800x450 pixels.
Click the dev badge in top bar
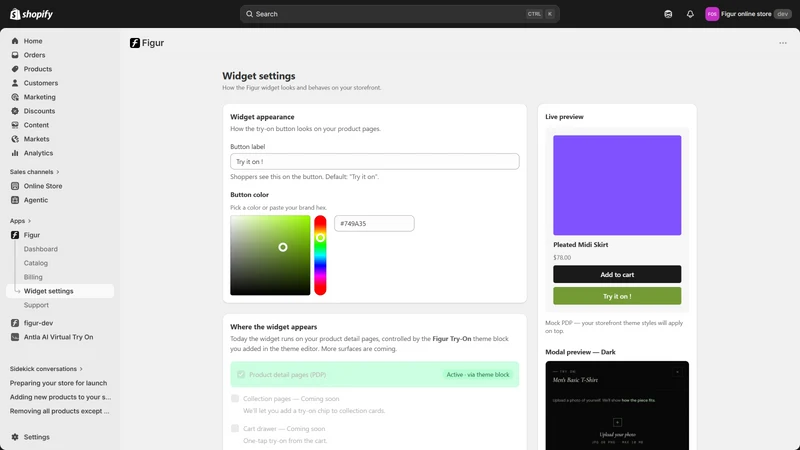(x=782, y=14)
